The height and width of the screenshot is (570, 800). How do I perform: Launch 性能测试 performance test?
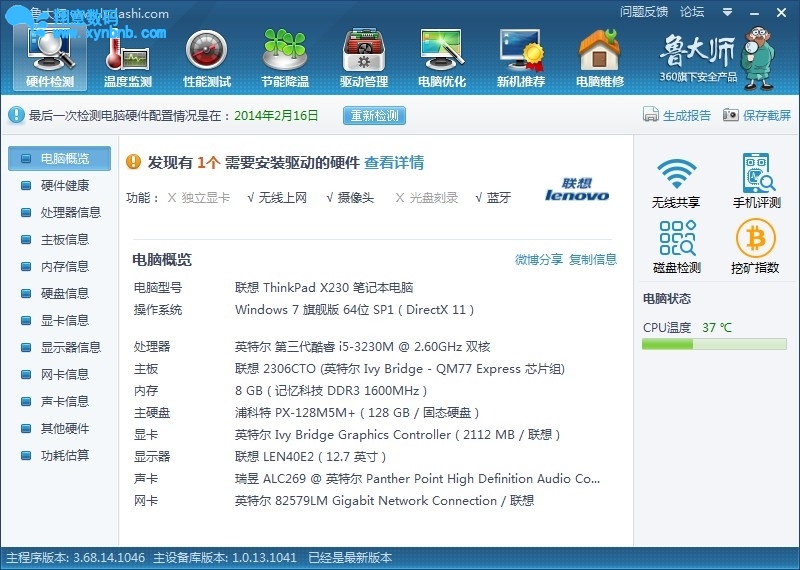pos(207,58)
